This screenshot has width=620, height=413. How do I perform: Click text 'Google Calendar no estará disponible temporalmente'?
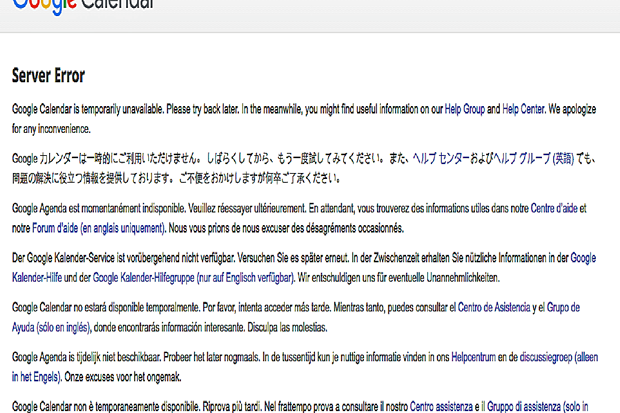[106, 307]
